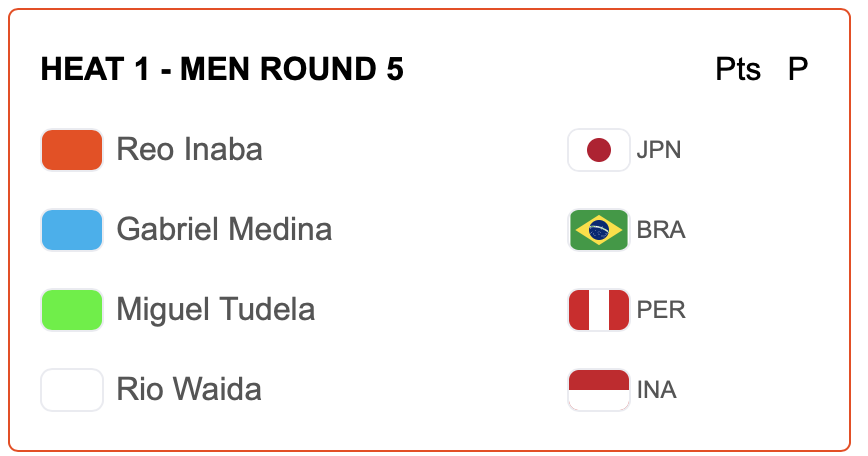This screenshot has width=868, height=456.
Task: Open surfer Gabriel Medina's profile
Action: coord(224,230)
